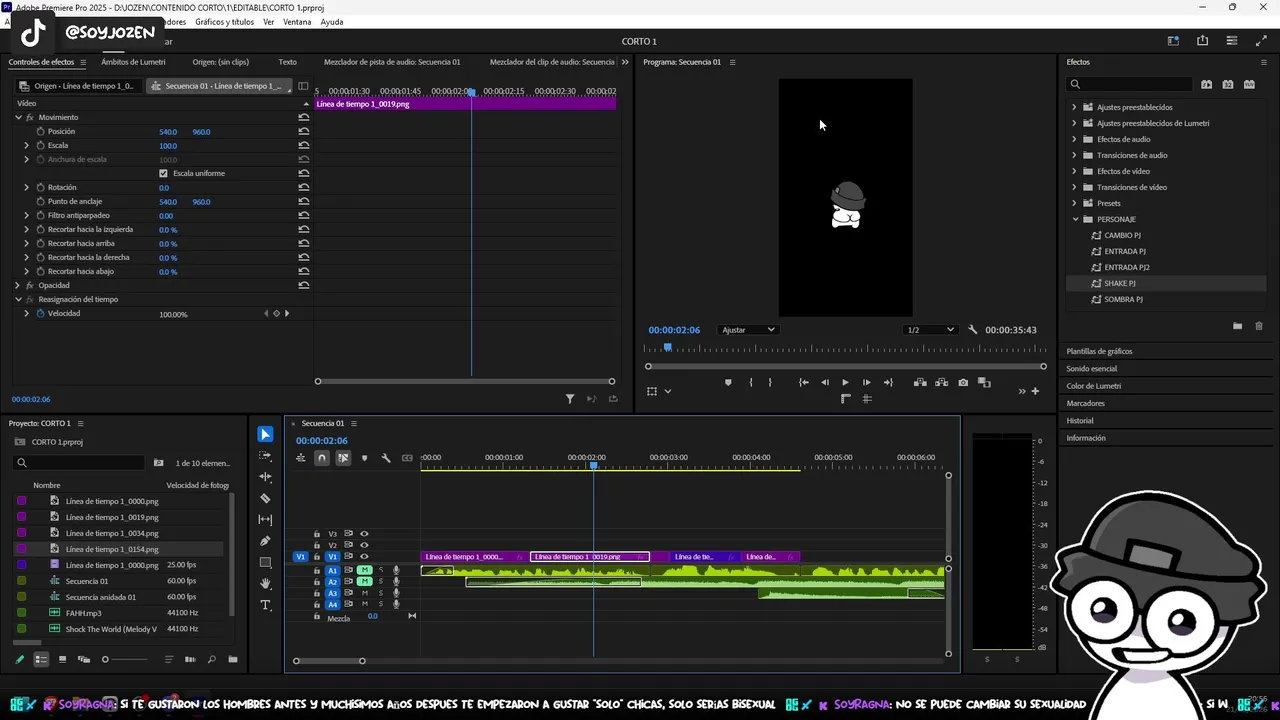Open the Project panel search icon
Viewport: 1280px width, 720px height.
(x=211, y=659)
